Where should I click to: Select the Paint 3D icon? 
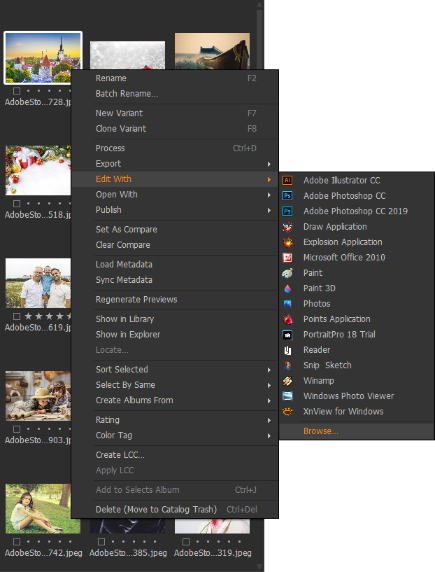tap(288, 288)
